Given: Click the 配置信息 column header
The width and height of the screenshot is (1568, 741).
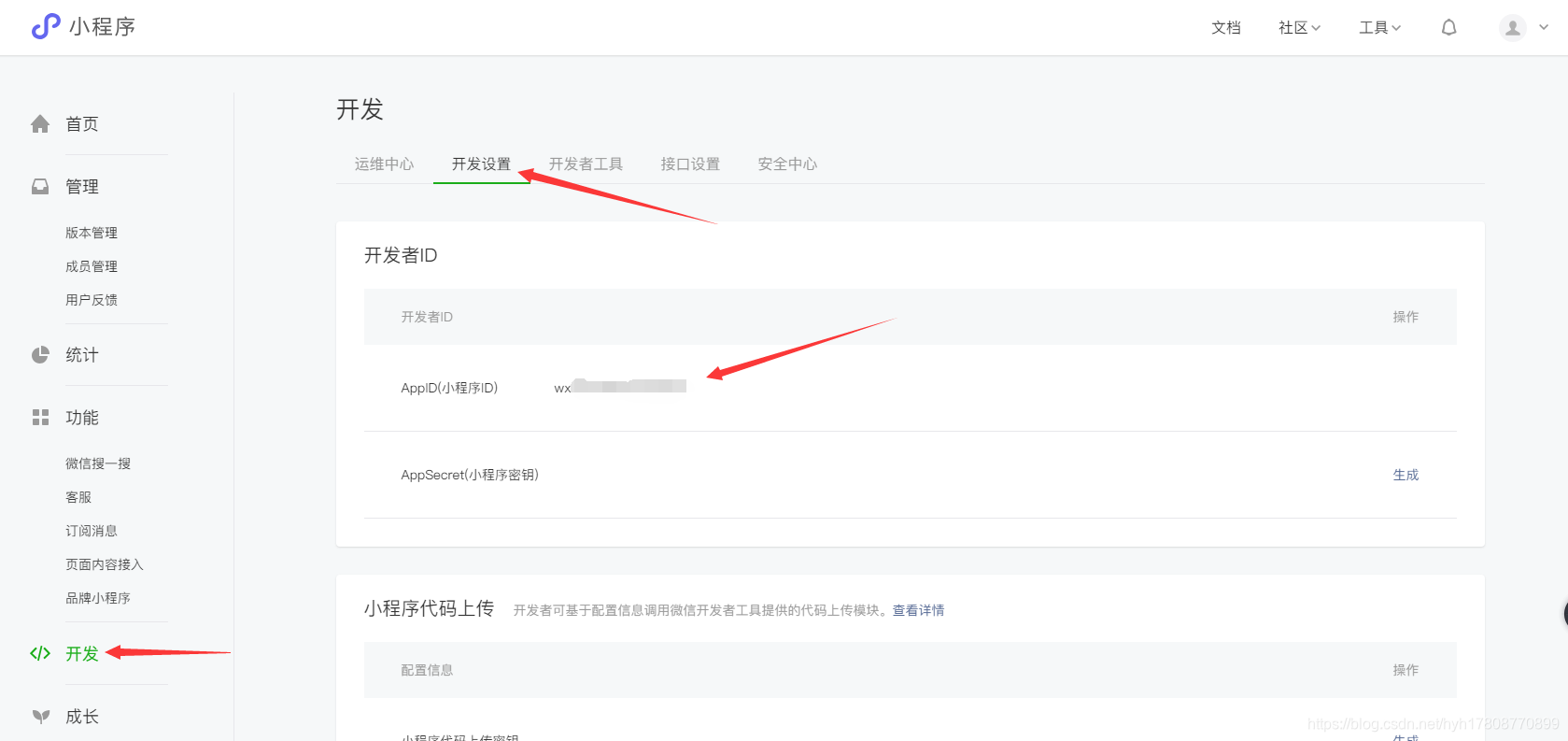Looking at the screenshot, I should coord(427,670).
